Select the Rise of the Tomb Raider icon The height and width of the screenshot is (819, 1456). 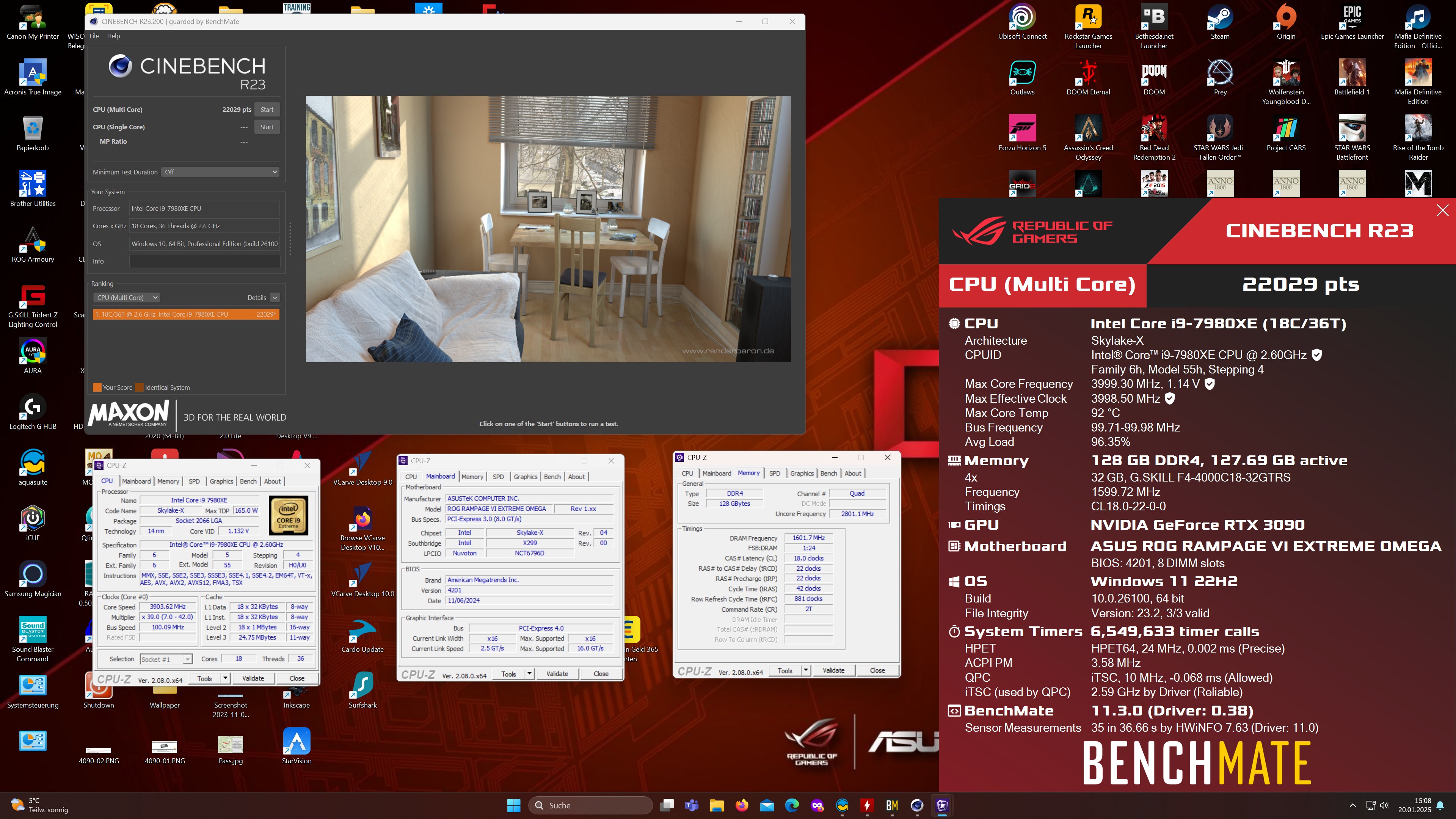pyautogui.click(x=1418, y=138)
